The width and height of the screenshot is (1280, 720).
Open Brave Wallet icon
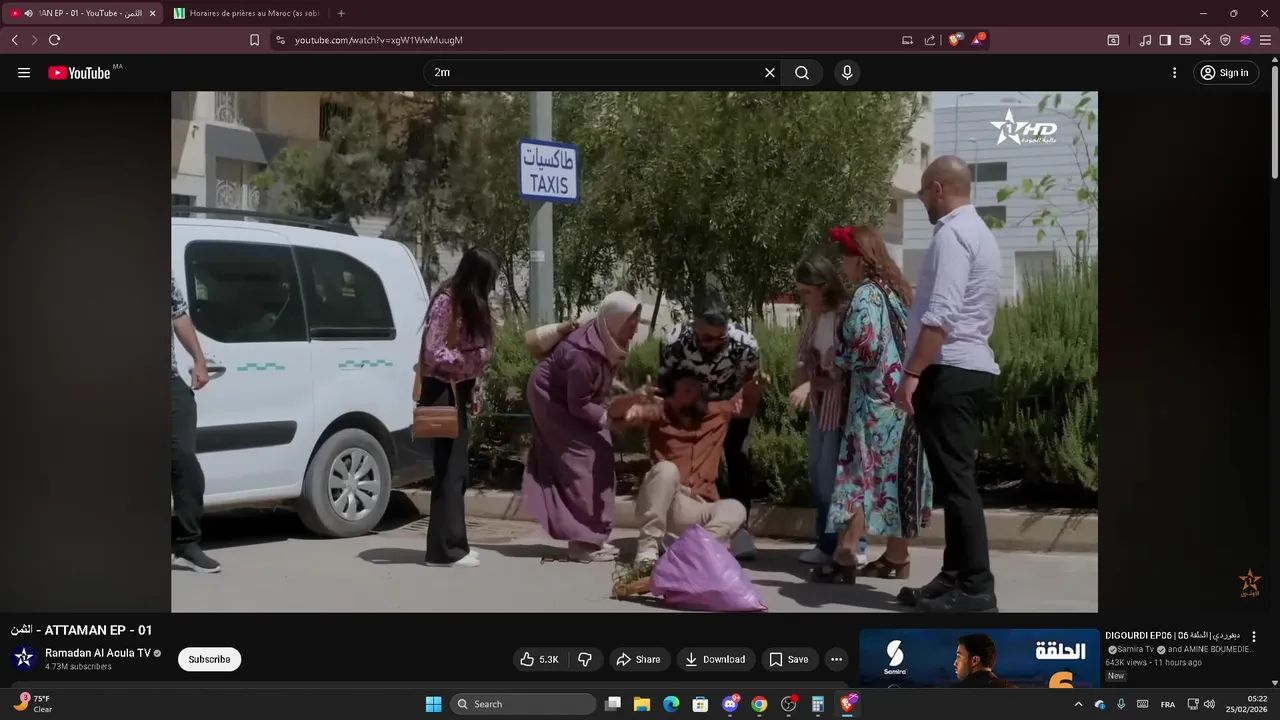click(1185, 40)
